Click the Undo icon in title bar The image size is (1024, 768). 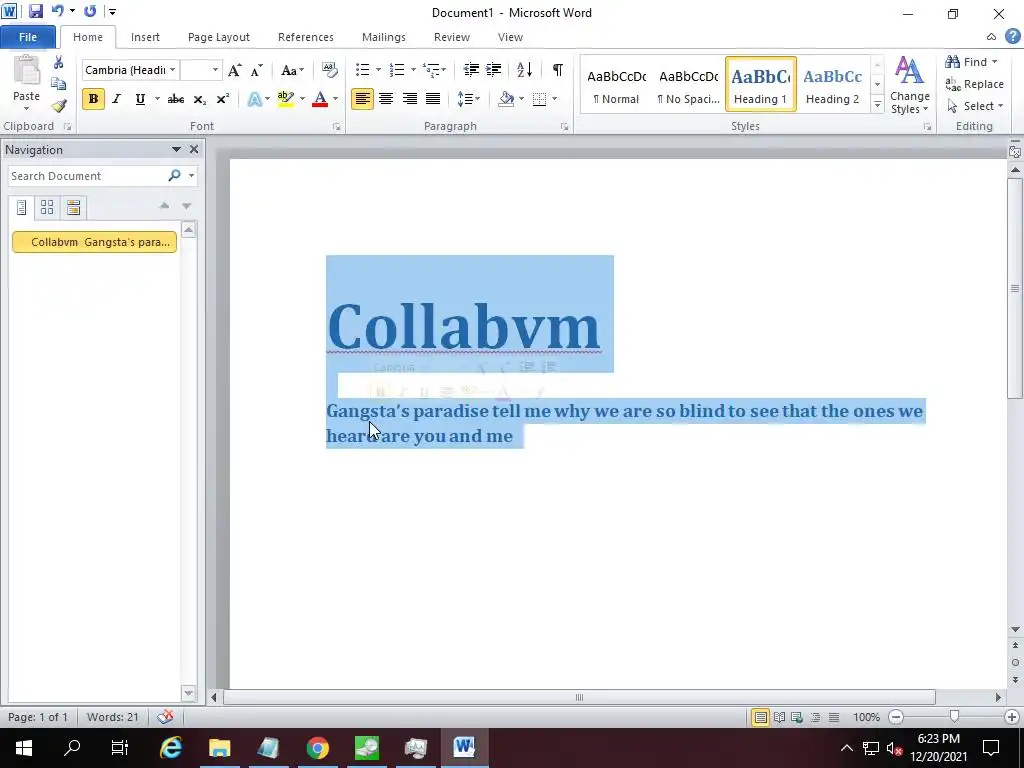coord(58,11)
